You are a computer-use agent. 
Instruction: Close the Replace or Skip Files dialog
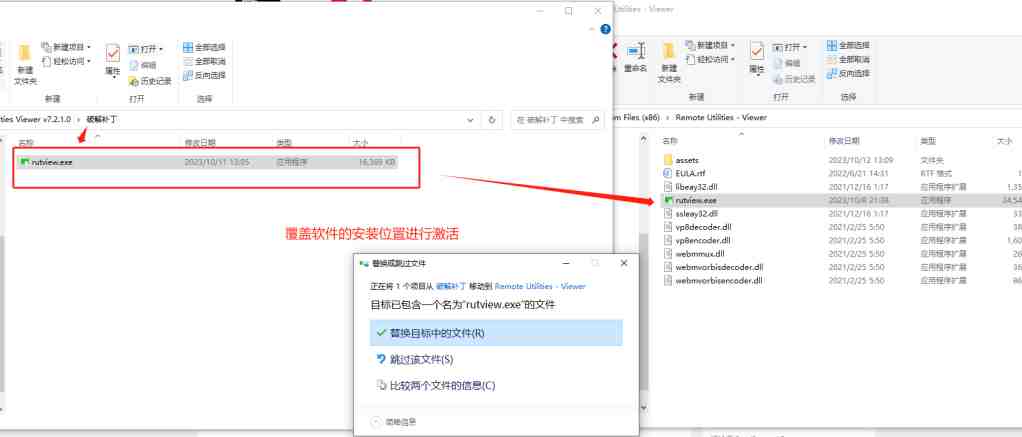624,263
